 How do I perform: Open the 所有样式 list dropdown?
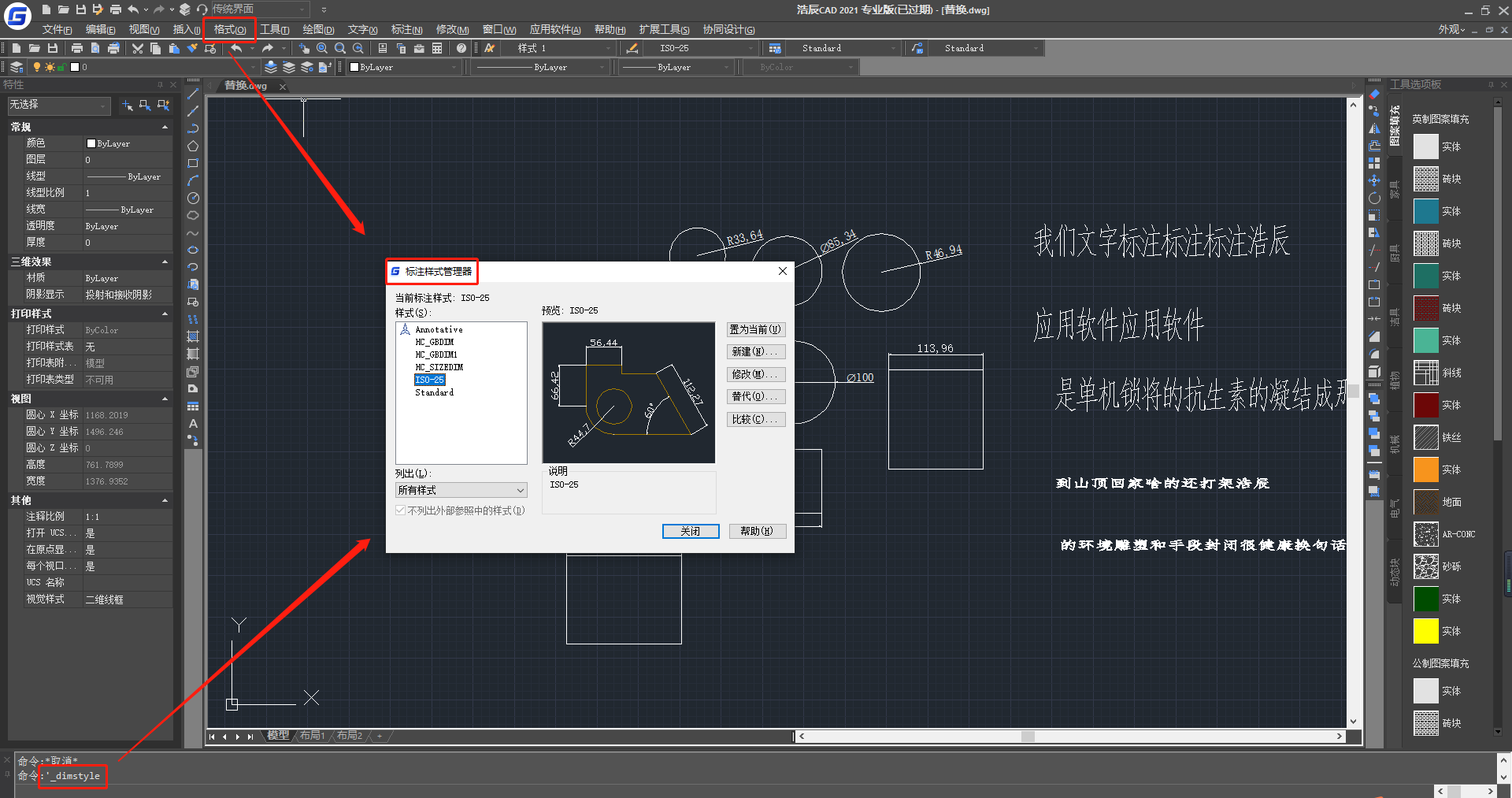(x=520, y=489)
